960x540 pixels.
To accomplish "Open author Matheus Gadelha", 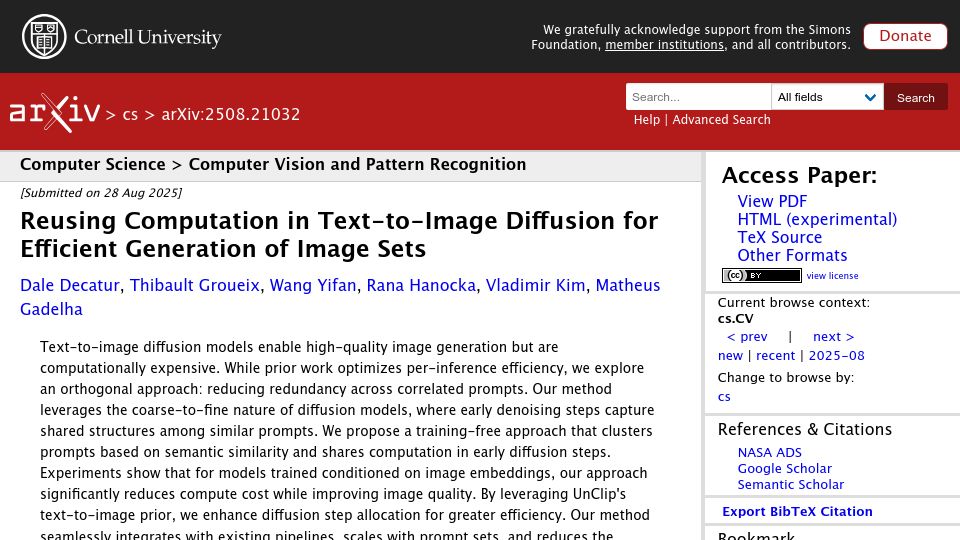I will click(628, 285).
